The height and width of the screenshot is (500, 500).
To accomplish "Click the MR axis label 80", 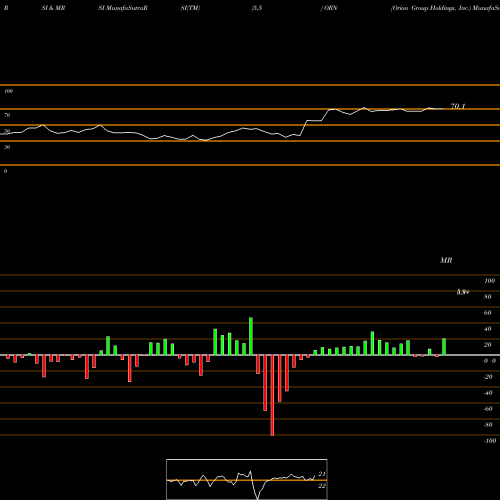I will point(488,297).
